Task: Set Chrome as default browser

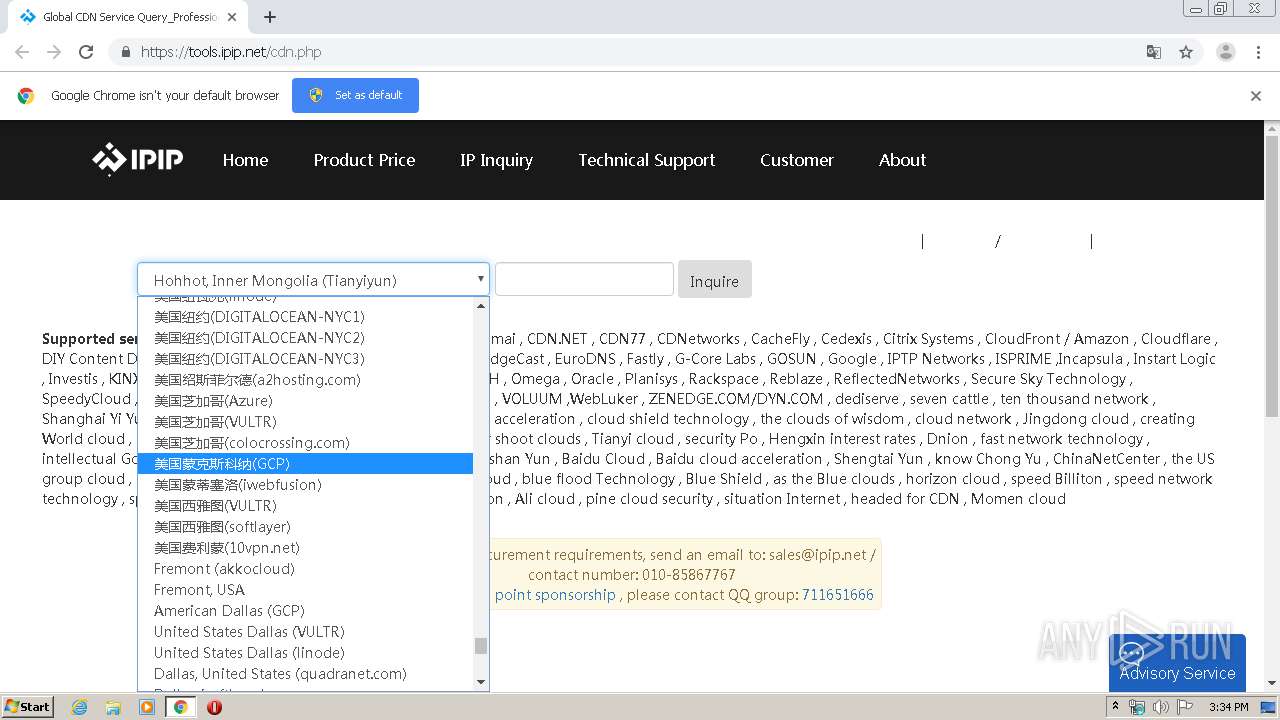Action: tap(355, 95)
